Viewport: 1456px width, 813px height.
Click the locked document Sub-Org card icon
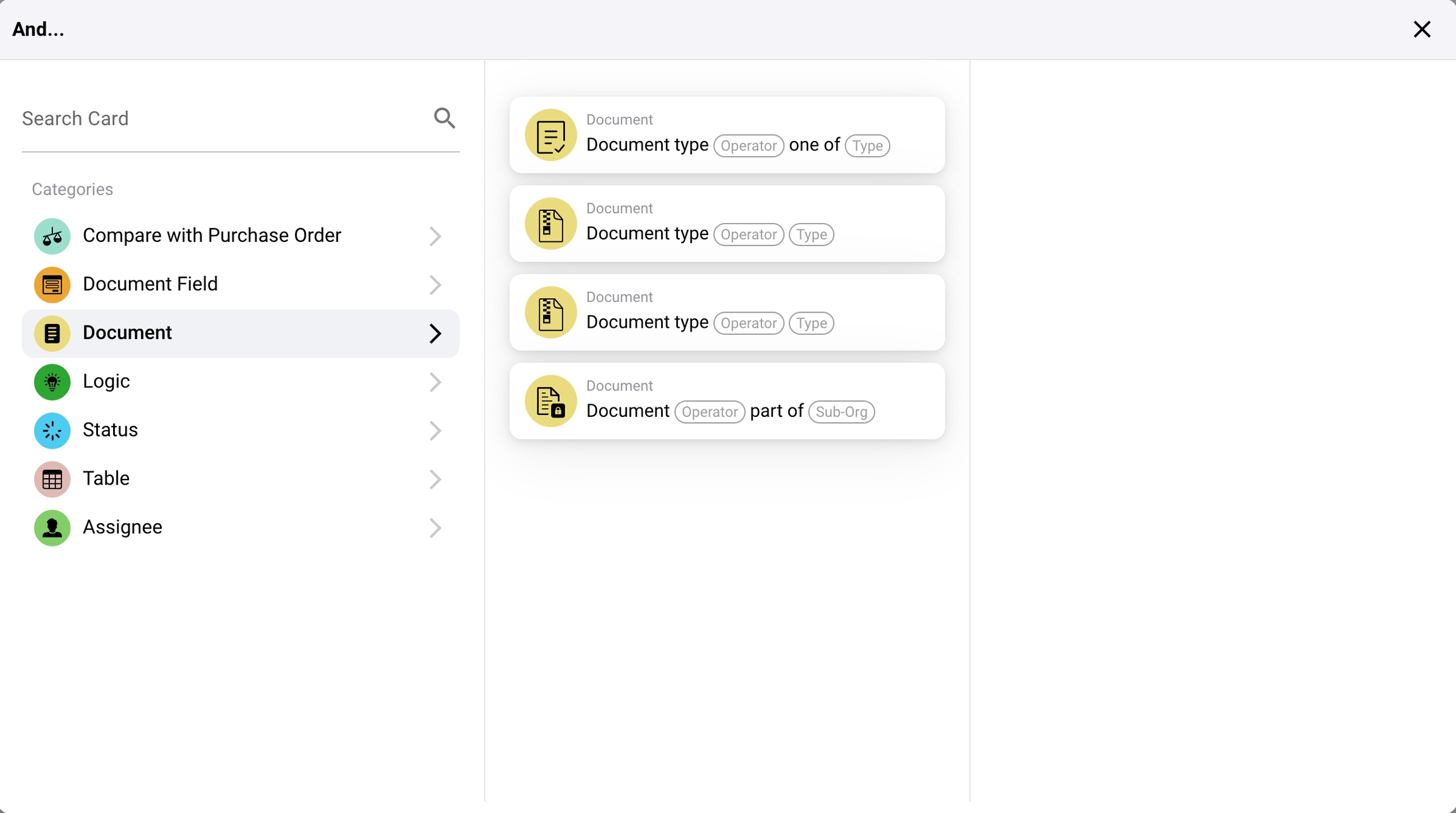(550, 402)
